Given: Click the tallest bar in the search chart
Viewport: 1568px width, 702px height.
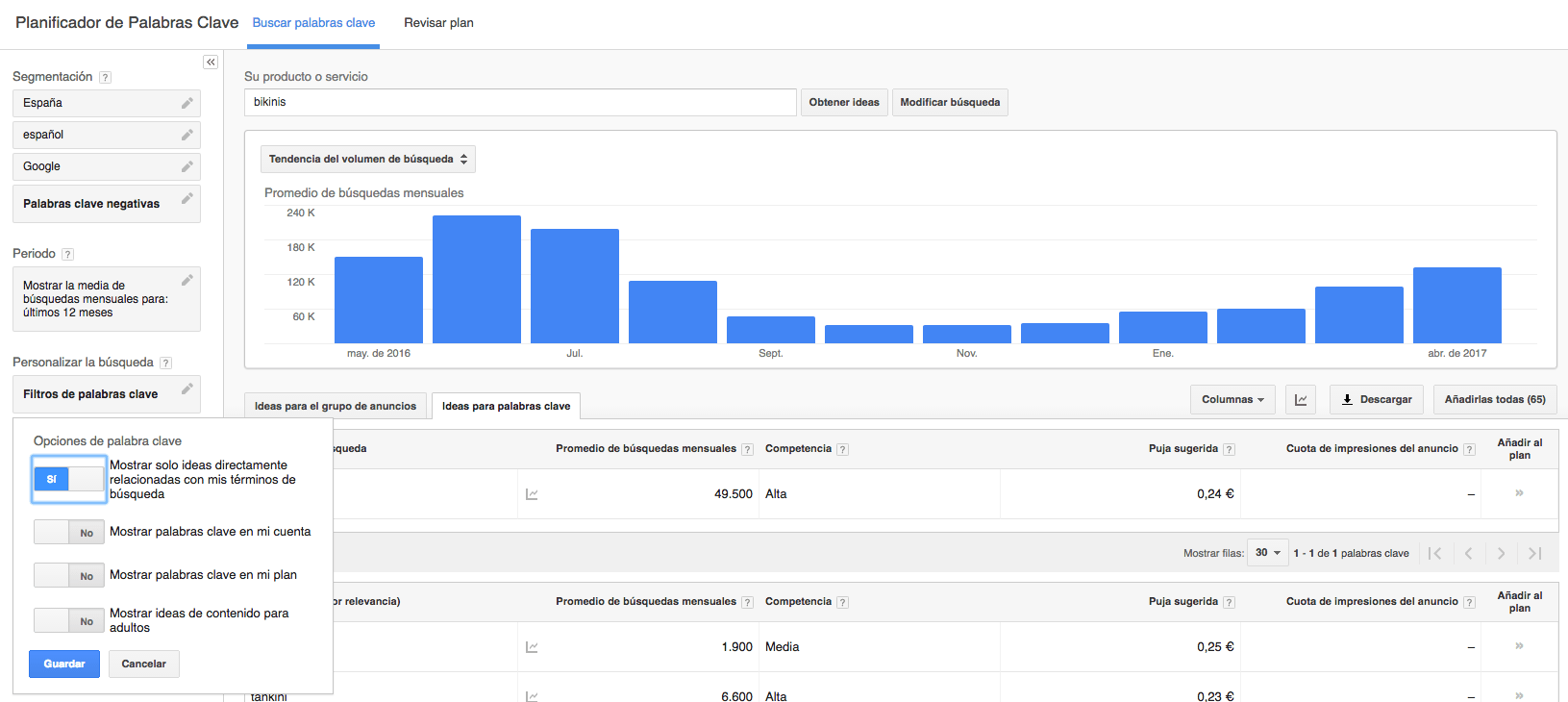Looking at the screenshot, I should click(477, 279).
